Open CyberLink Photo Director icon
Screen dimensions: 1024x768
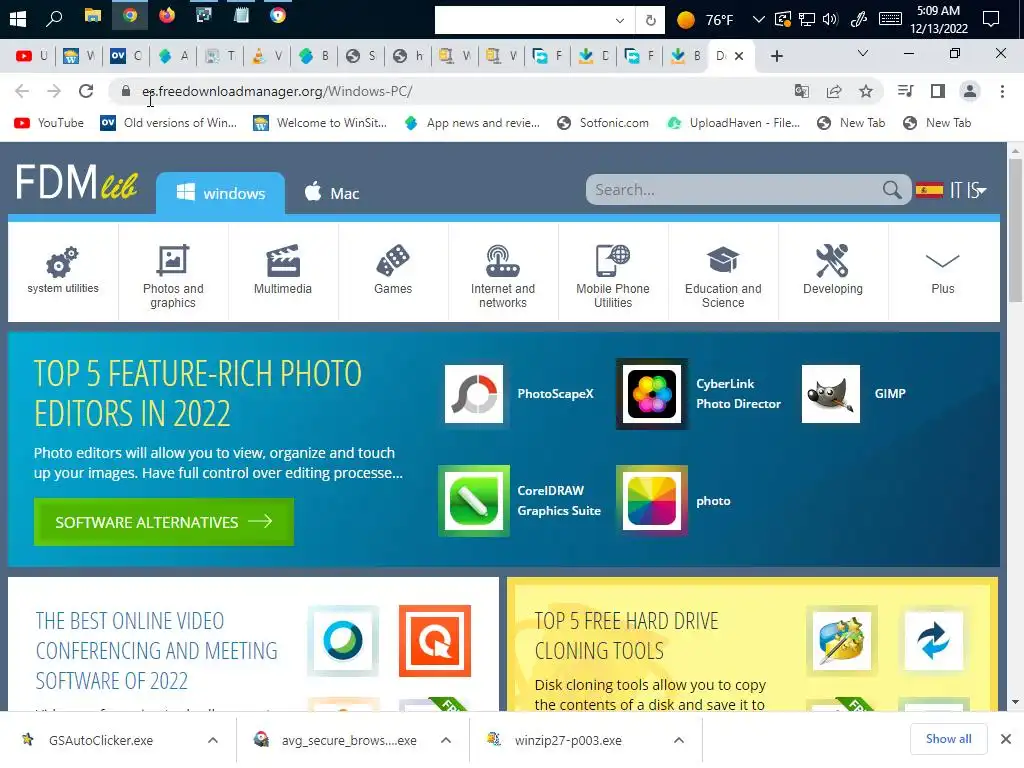[652, 394]
